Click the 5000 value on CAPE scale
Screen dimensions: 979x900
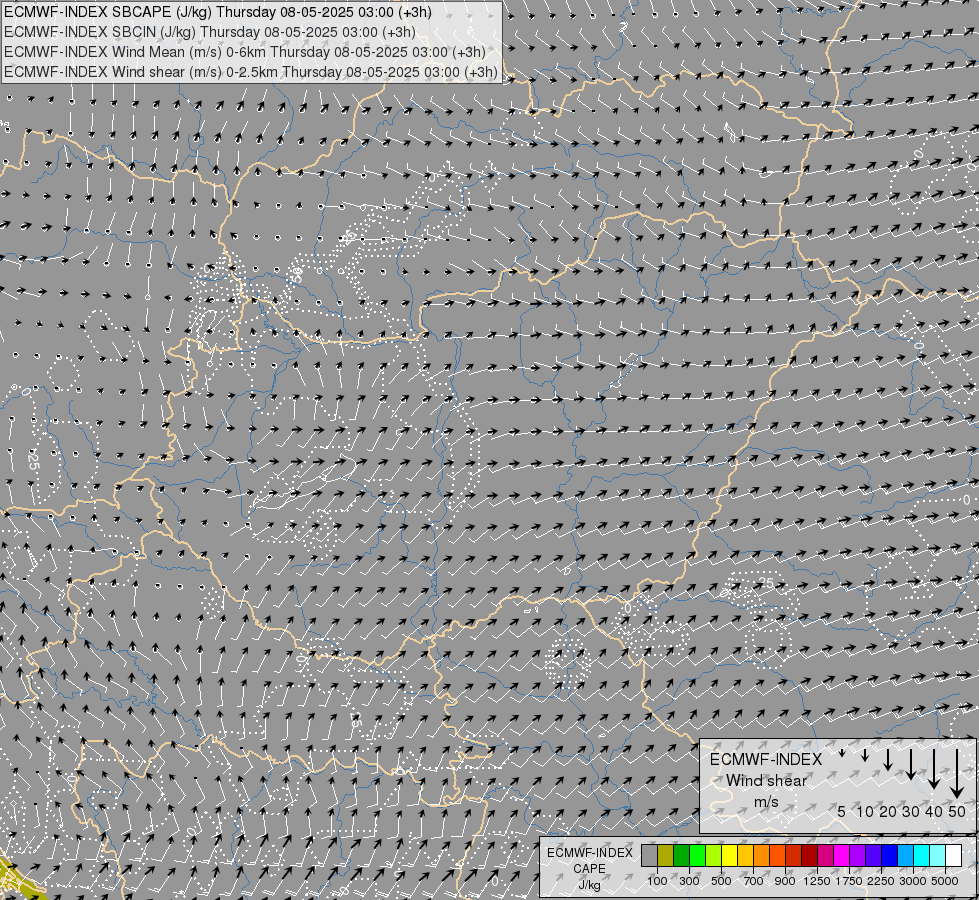945,881
